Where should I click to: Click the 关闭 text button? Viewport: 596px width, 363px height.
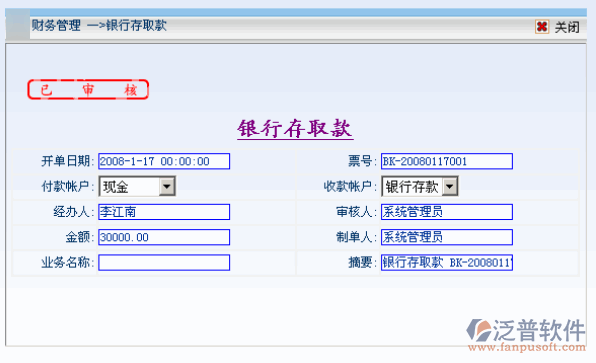(x=567, y=27)
